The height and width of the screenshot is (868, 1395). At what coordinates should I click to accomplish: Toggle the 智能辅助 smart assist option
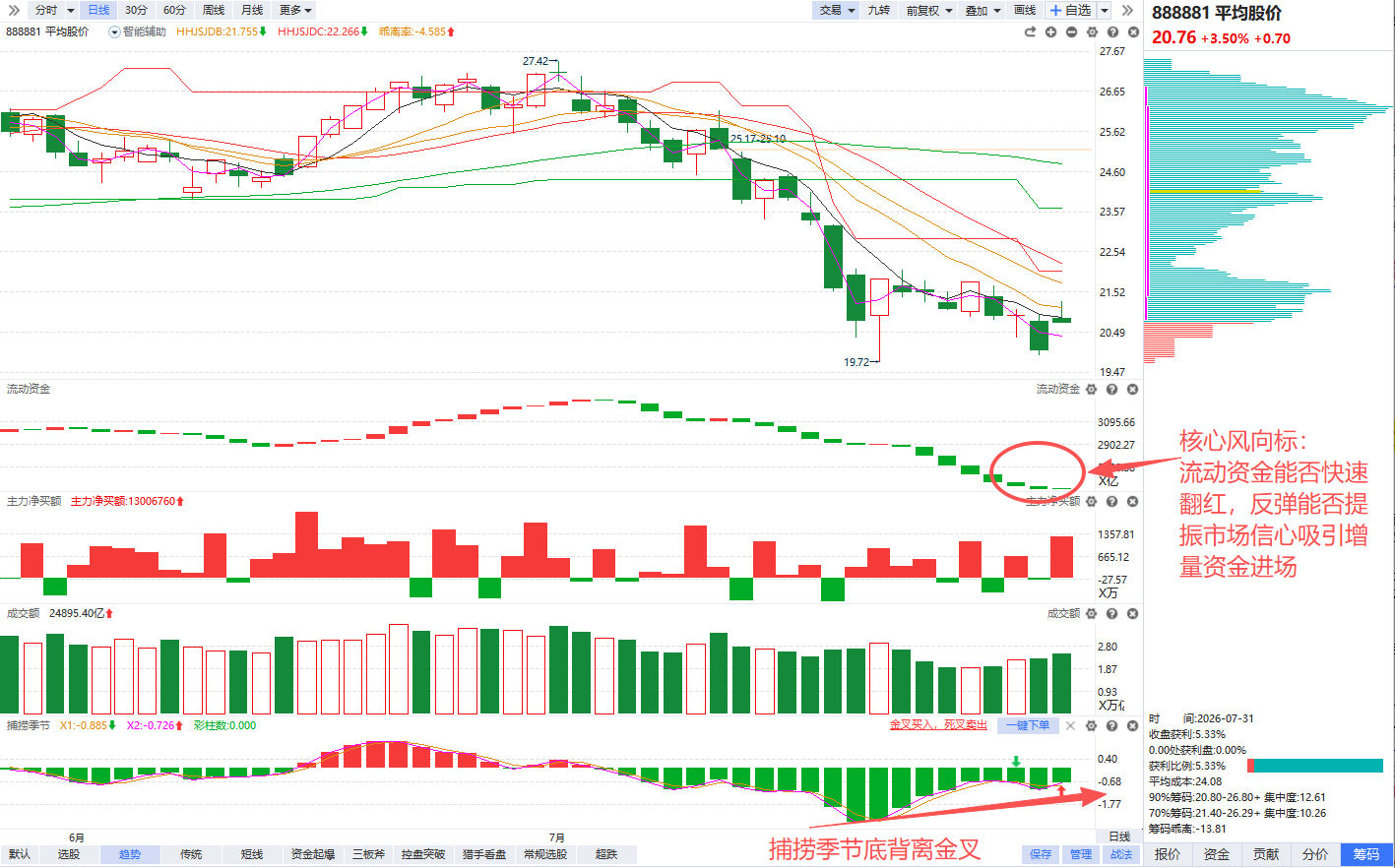click(137, 32)
